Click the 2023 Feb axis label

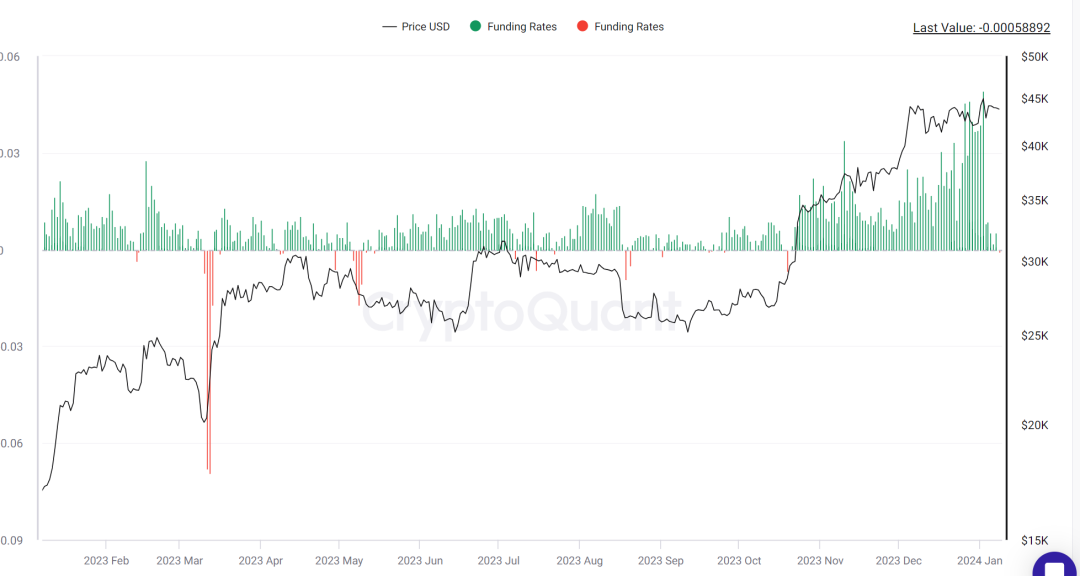tap(105, 560)
